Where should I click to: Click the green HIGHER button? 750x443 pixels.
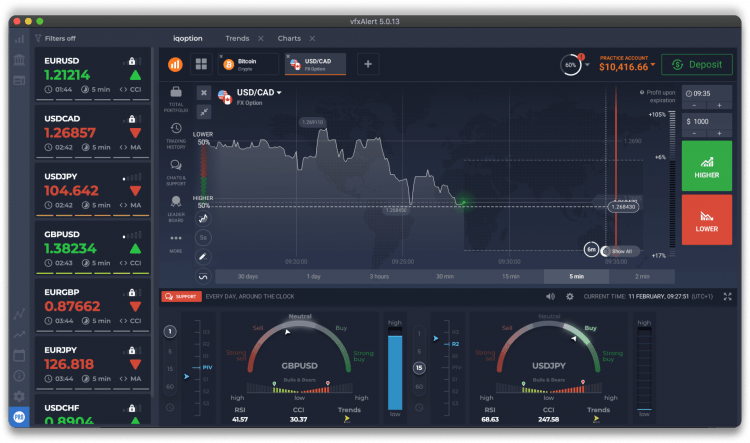click(706, 166)
